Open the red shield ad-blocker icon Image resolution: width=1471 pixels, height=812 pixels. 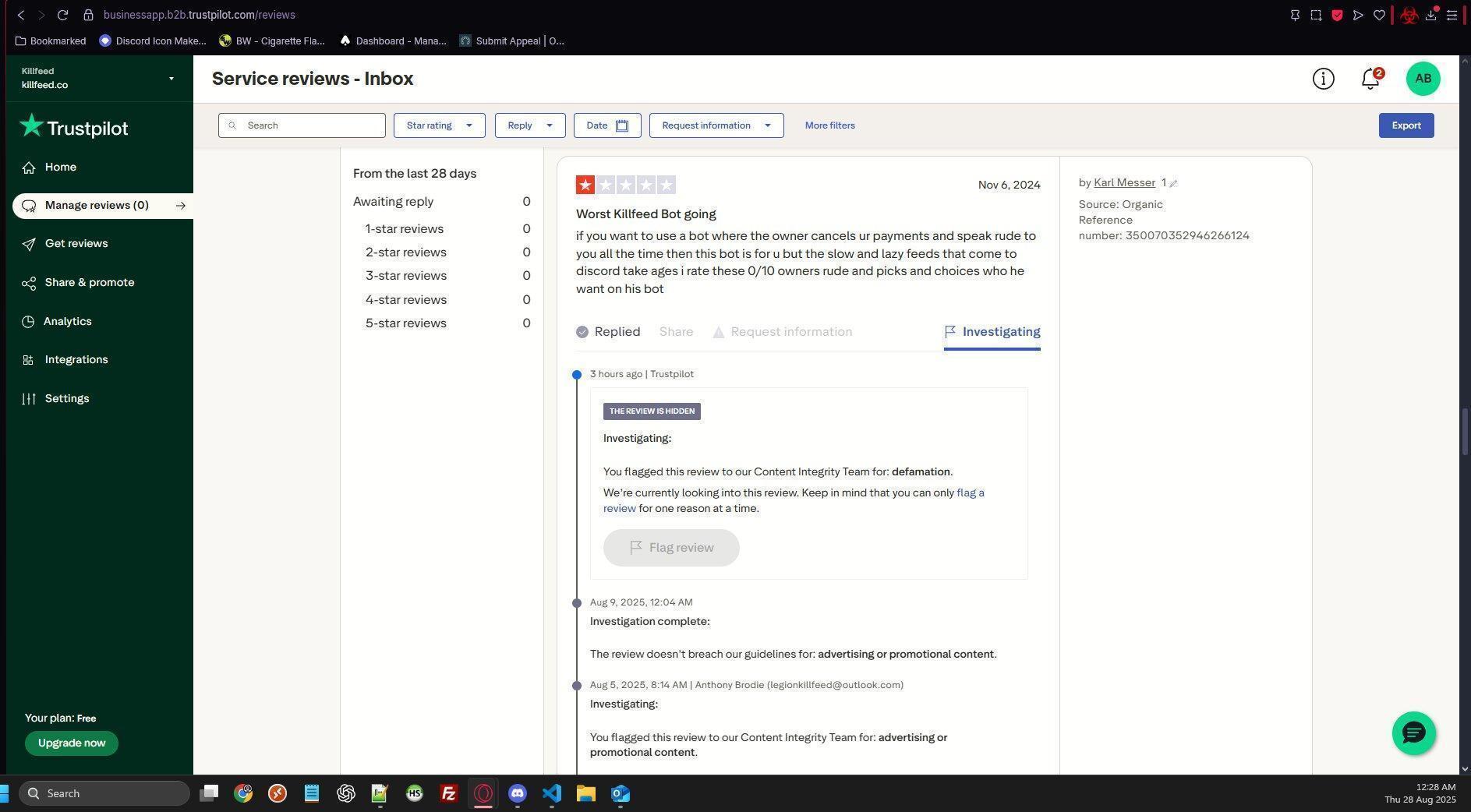(1337, 15)
